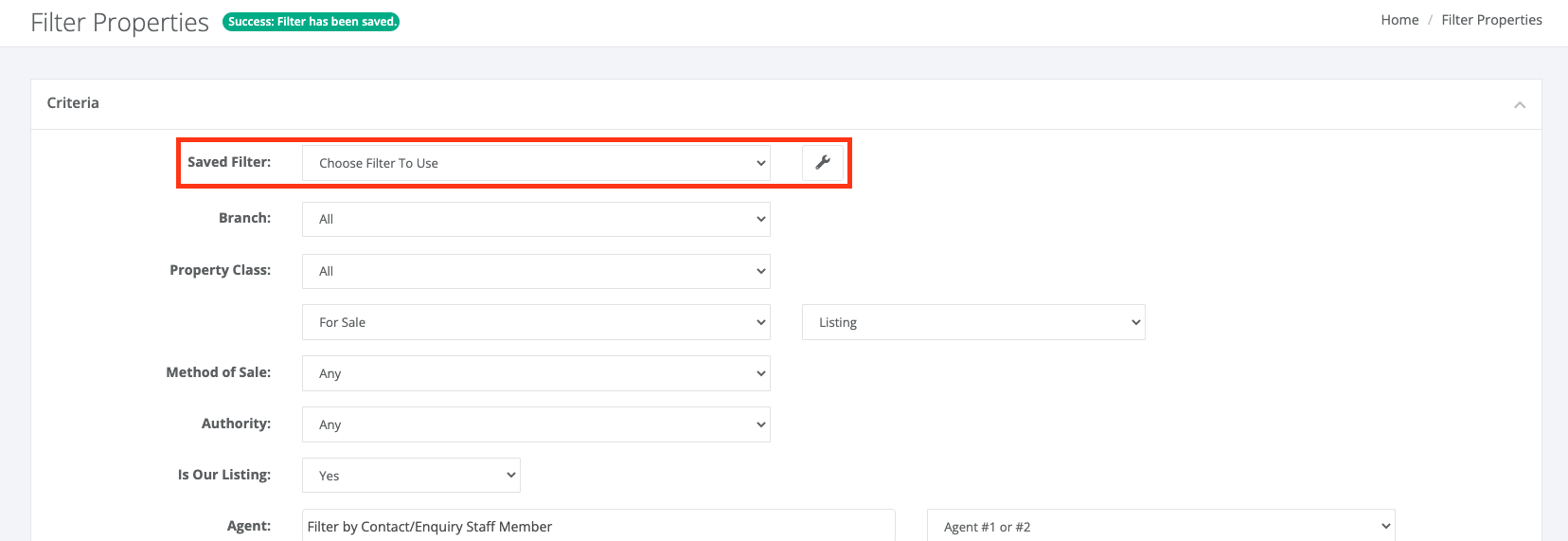
Task: Open the Authority dropdown
Action: (x=536, y=424)
